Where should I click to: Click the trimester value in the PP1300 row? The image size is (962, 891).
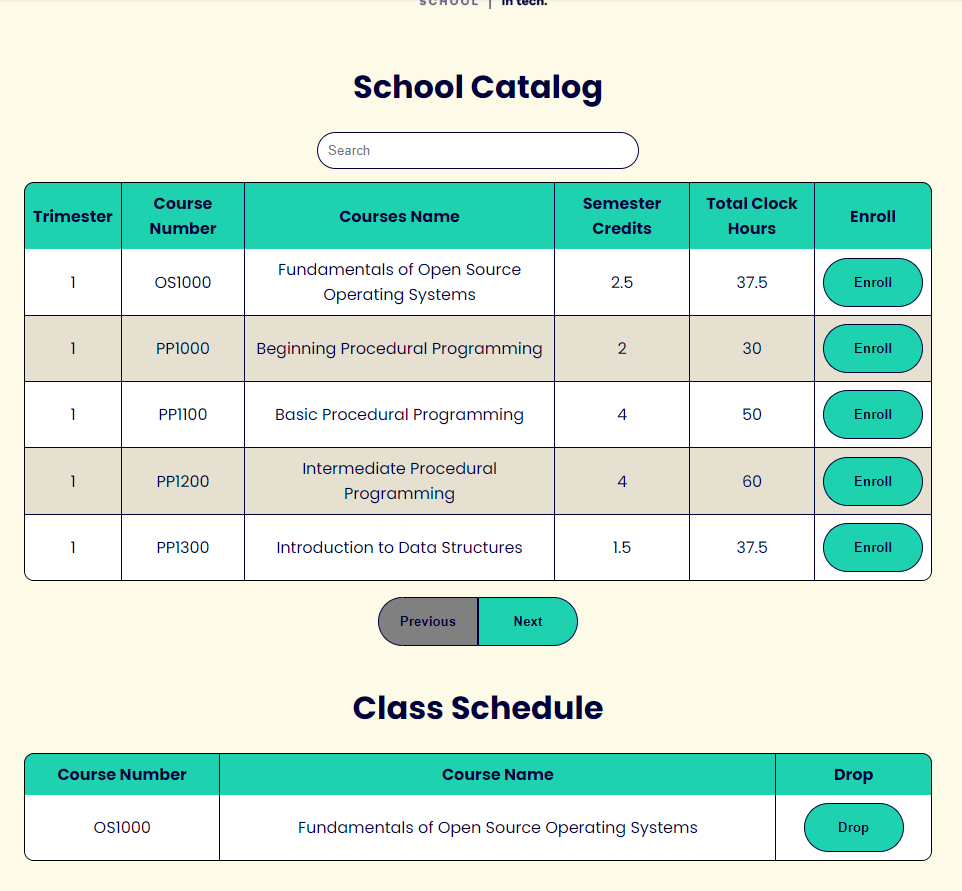click(73, 547)
